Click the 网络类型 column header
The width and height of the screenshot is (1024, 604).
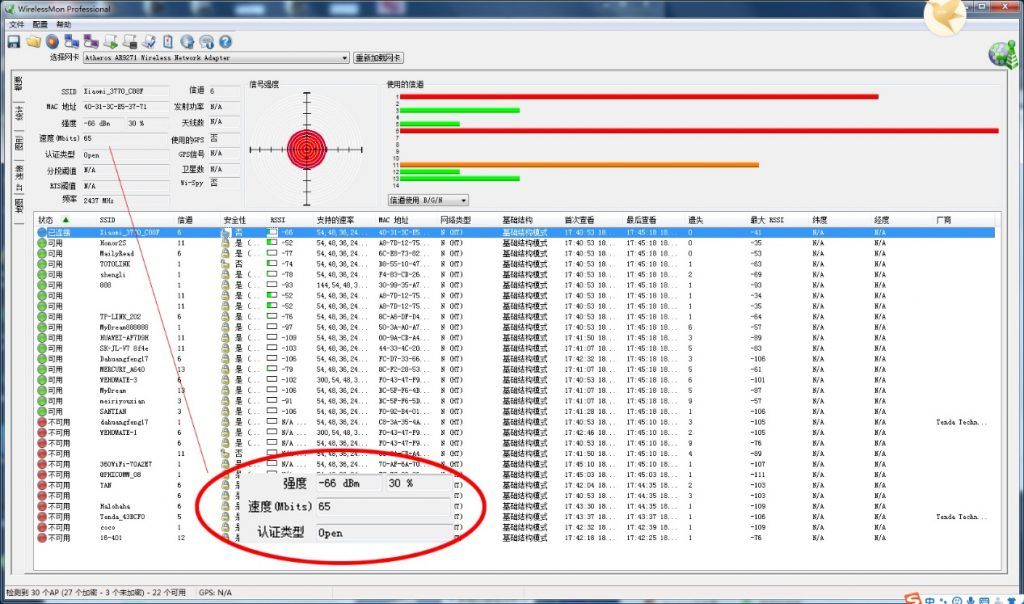[x=455, y=220]
